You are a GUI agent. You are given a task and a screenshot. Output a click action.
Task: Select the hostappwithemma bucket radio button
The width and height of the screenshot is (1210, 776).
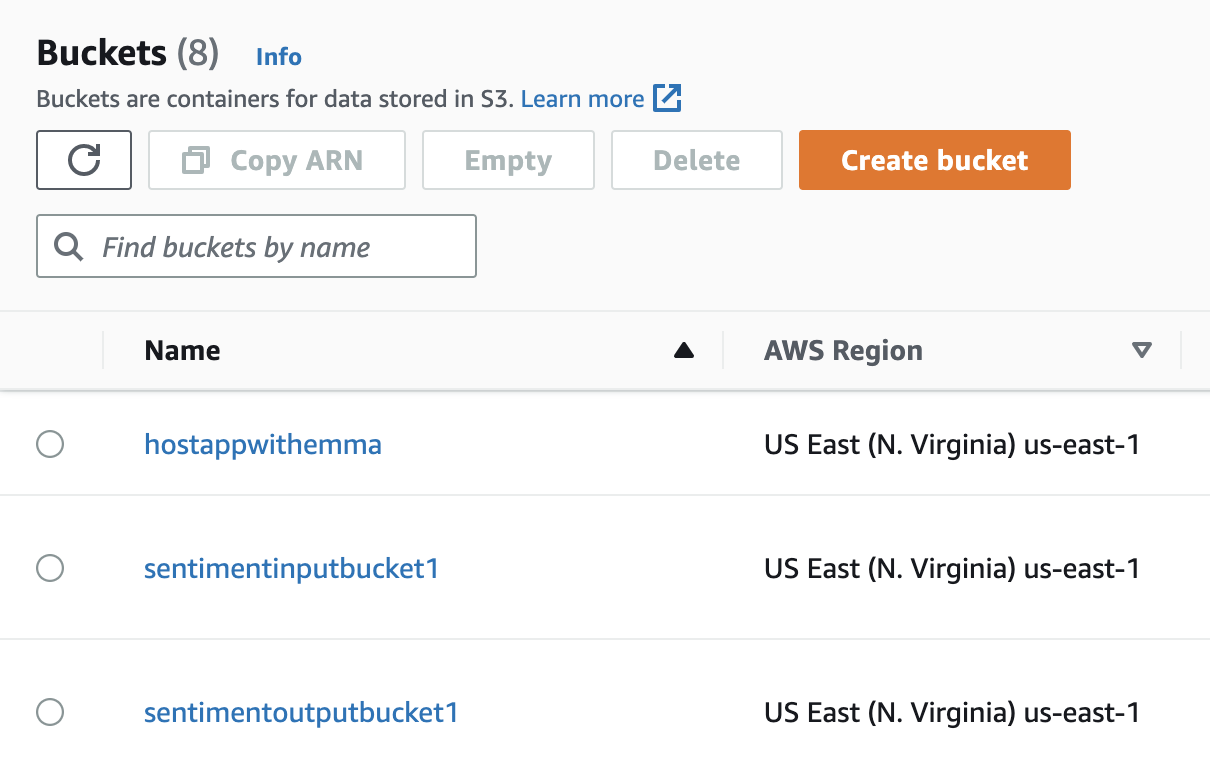50,444
